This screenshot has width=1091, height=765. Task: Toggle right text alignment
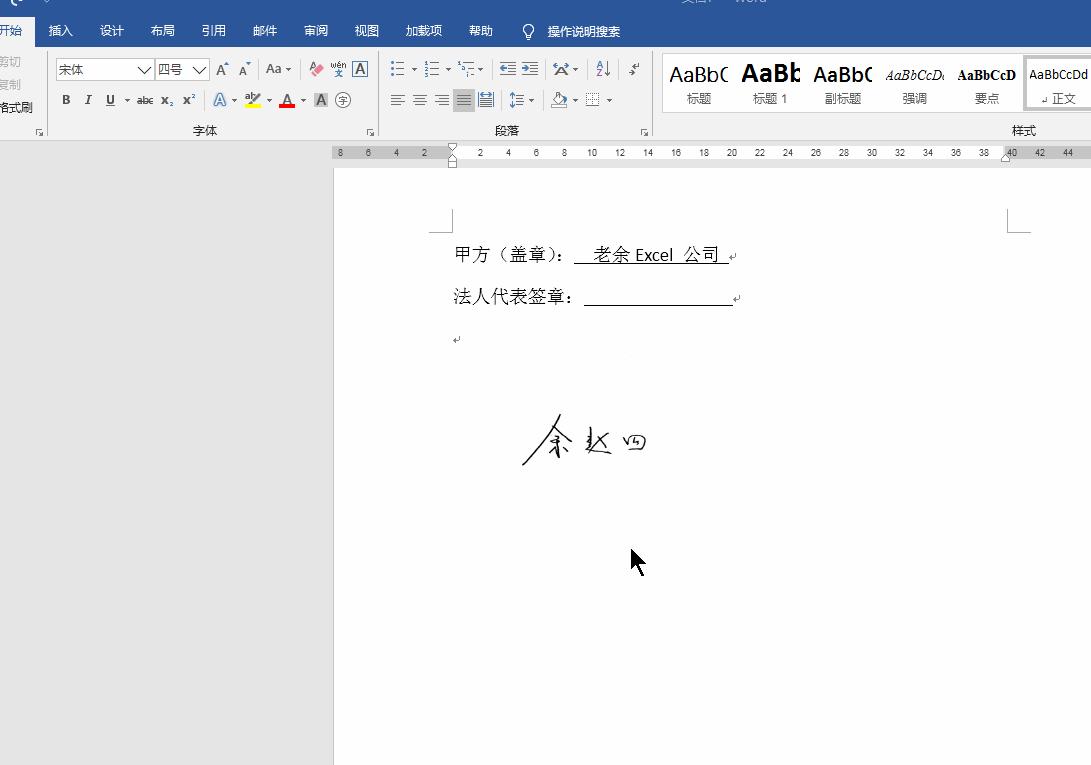coord(441,100)
